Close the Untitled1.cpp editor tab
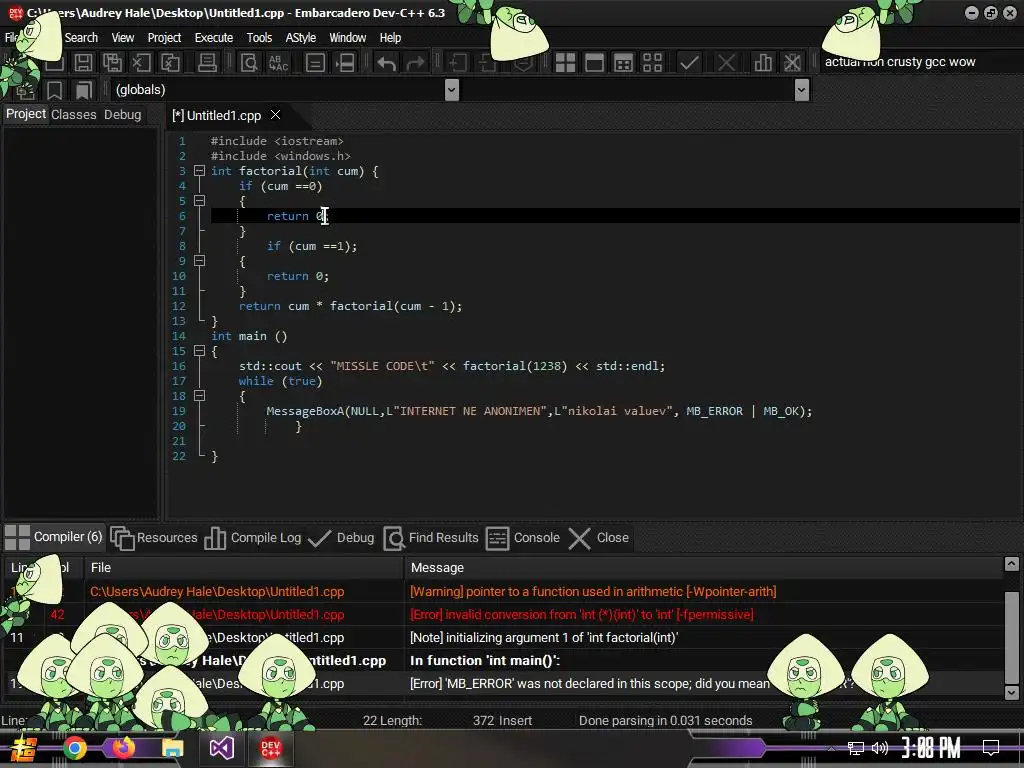The width and height of the screenshot is (1024, 768). pyautogui.click(x=276, y=115)
